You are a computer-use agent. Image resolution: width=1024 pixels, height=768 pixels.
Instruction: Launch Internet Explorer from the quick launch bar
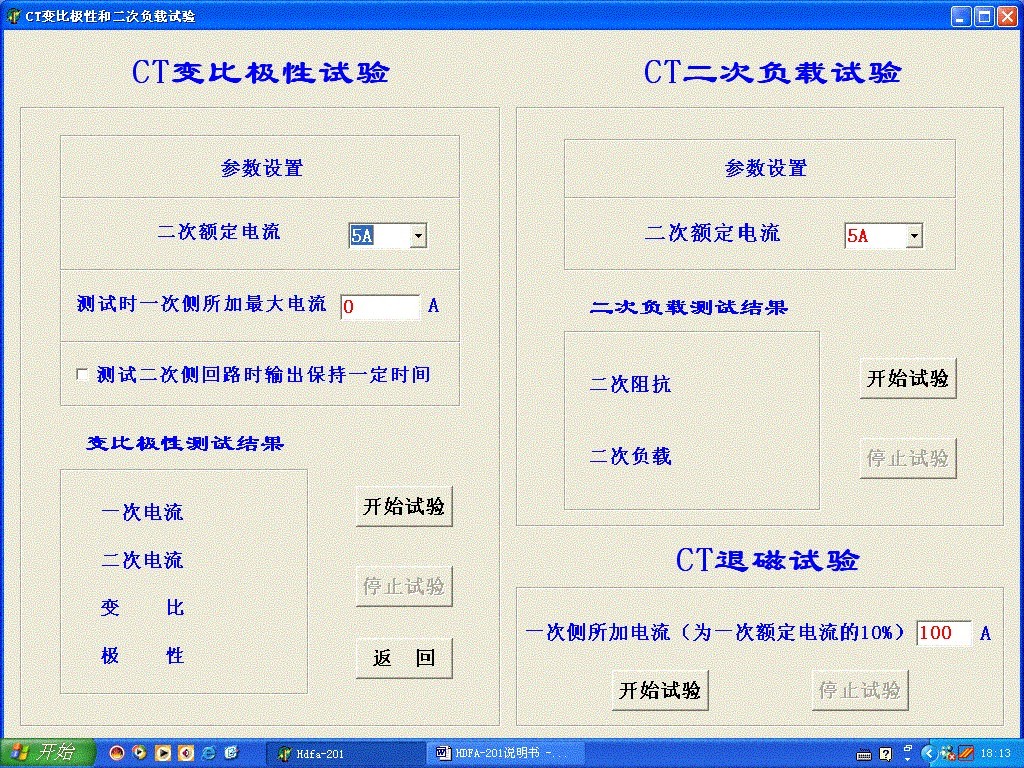(x=208, y=753)
